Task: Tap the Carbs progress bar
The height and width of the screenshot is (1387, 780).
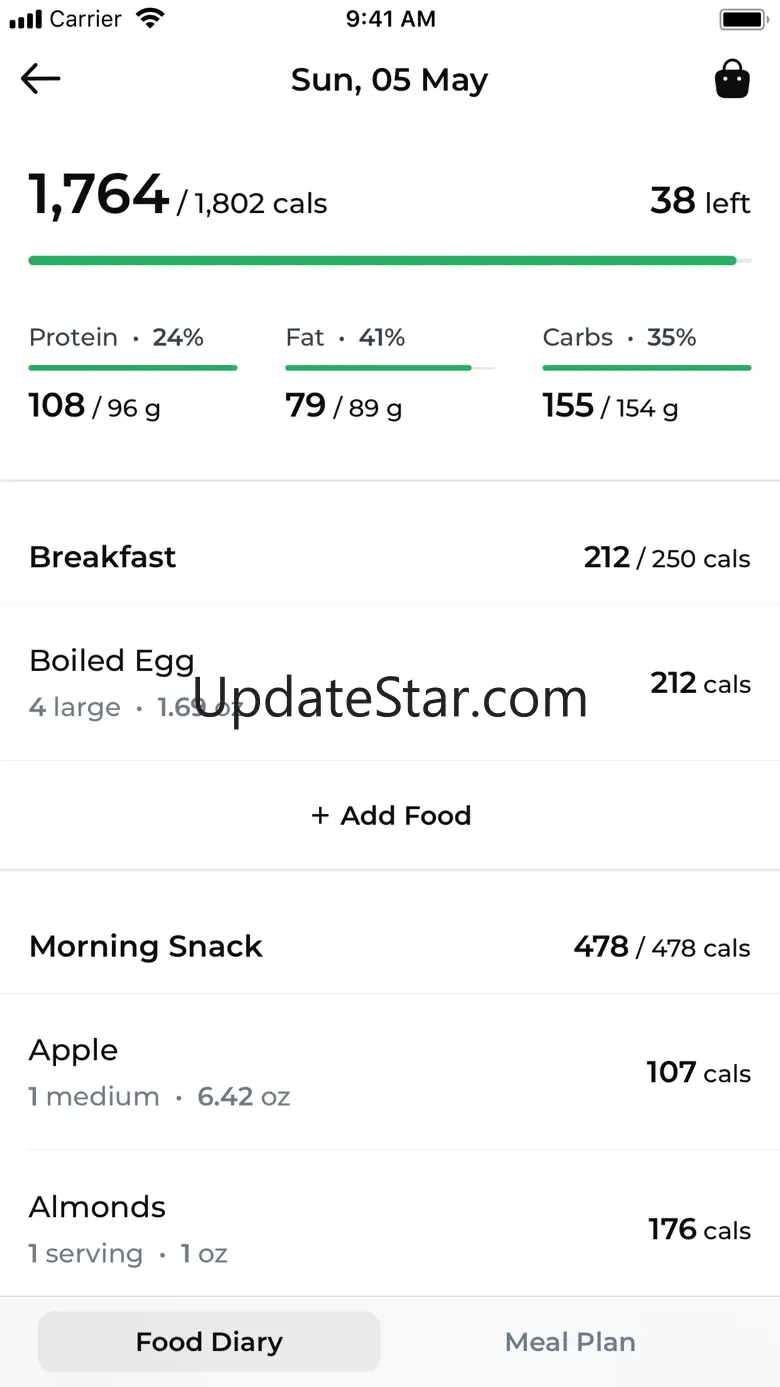Action: 646,368
